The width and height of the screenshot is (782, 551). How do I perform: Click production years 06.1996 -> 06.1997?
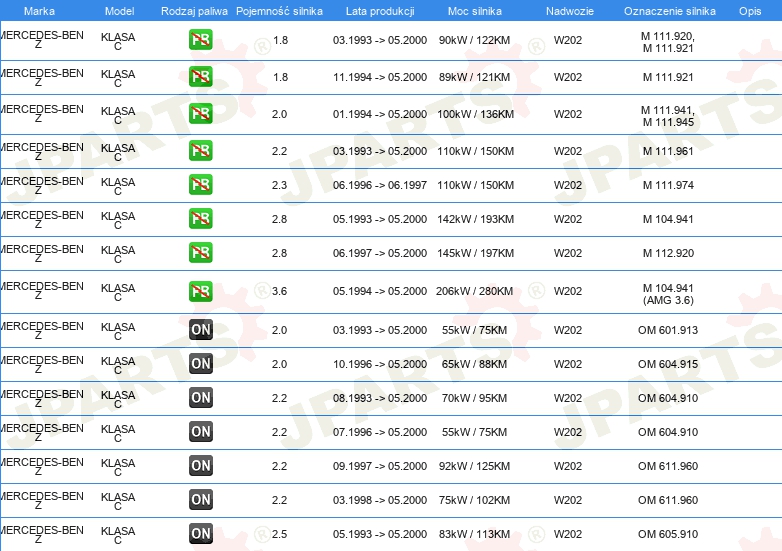[x=380, y=185]
